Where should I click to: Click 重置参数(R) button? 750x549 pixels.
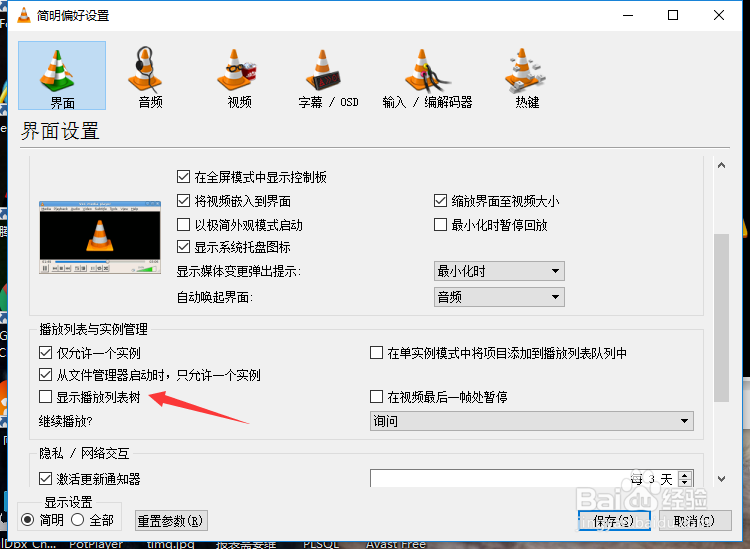tap(171, 520)
